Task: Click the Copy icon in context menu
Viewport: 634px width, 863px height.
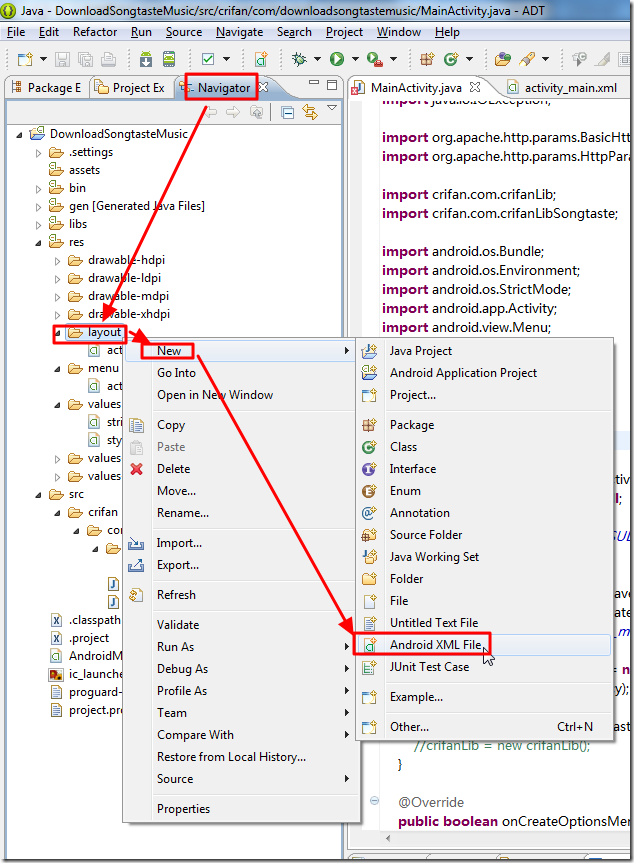Action: (136, 425)
